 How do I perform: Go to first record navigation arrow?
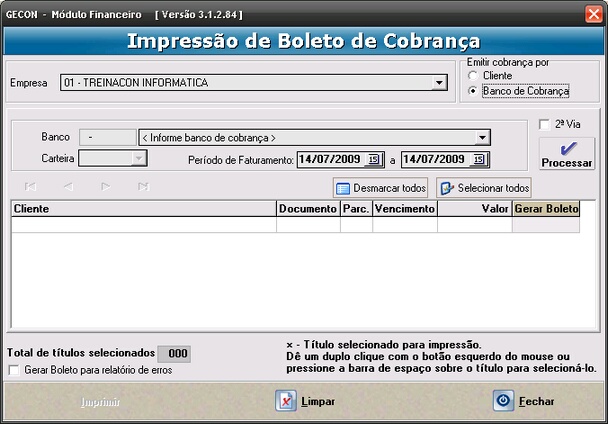pyautogui.click(x=31, y=187)
